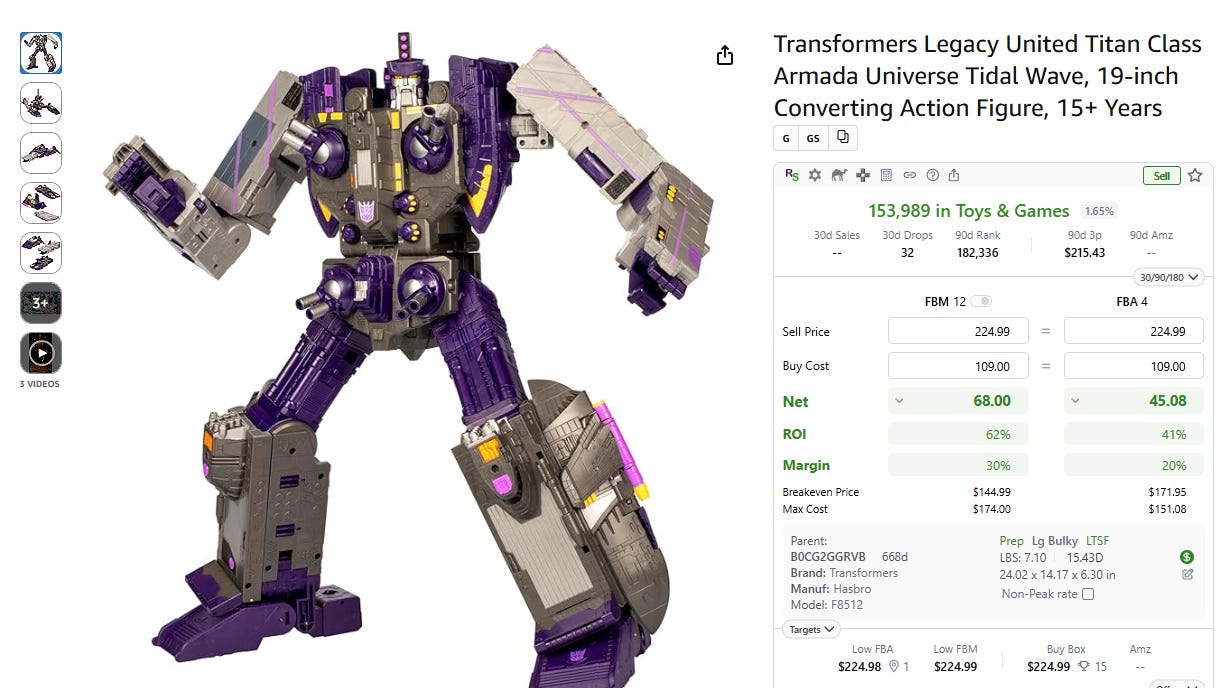The height and width of the screenshot is (688, 1228).
Task: Click the green dollar sign icon
Action: (1187, 557)
